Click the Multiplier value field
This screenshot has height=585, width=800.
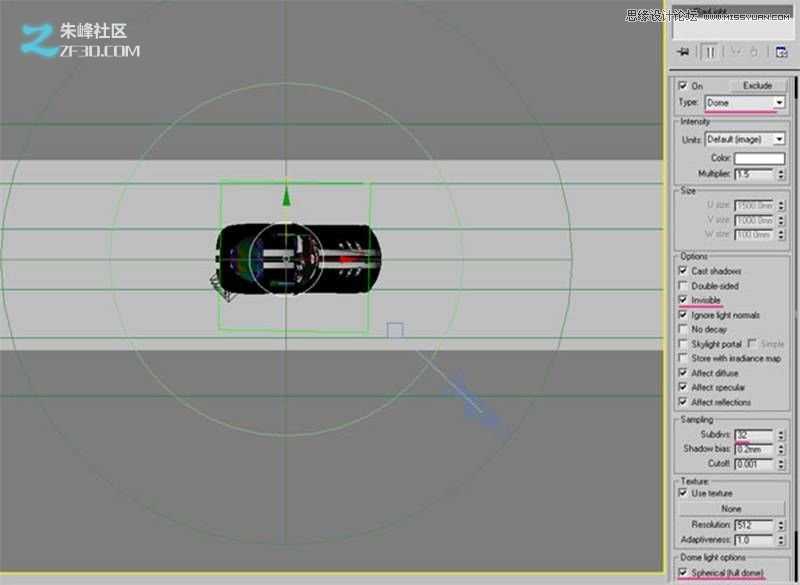pos(755,174)
